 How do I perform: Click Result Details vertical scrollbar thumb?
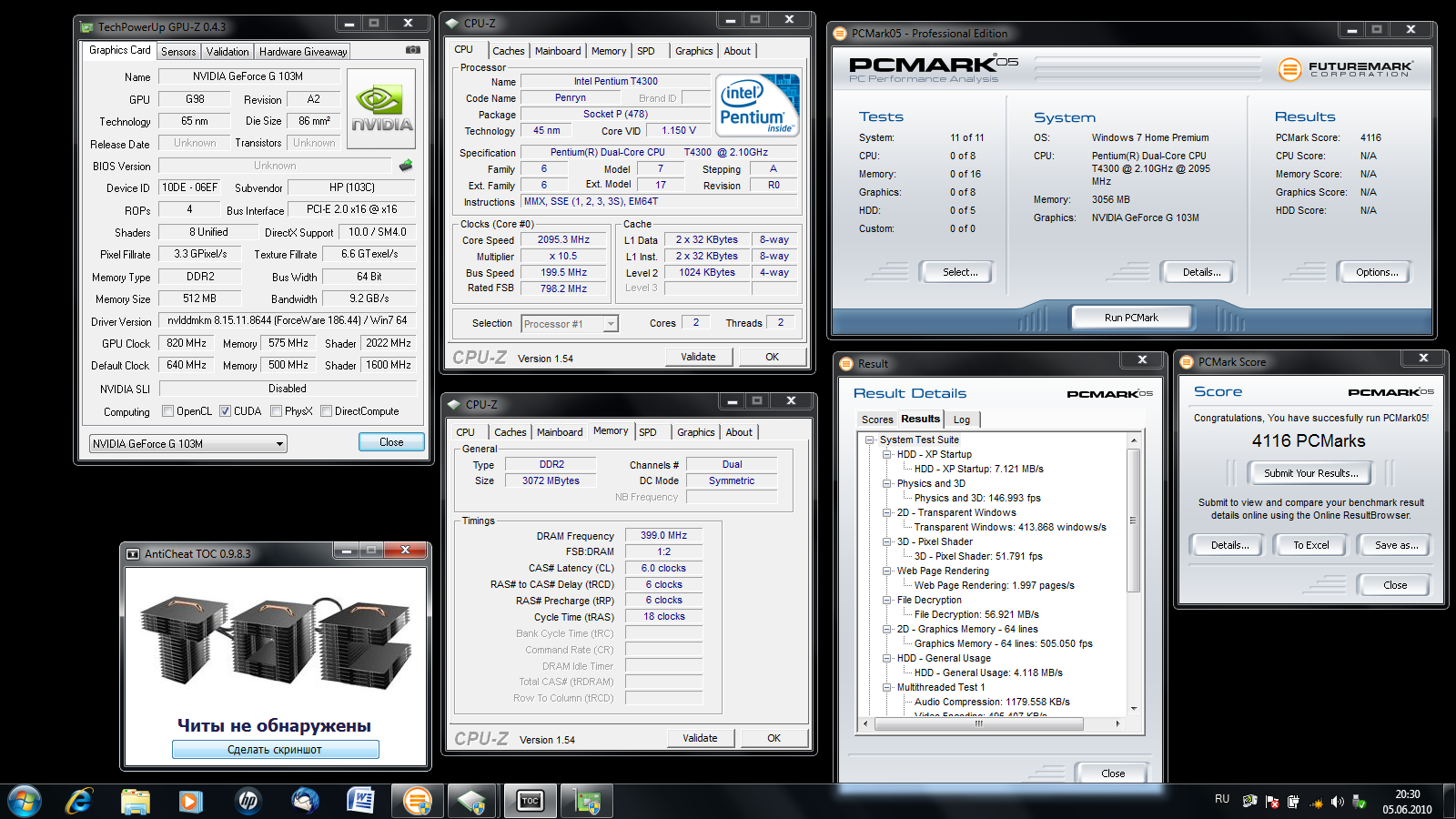pyautogui.click(x=1134, y=520)
